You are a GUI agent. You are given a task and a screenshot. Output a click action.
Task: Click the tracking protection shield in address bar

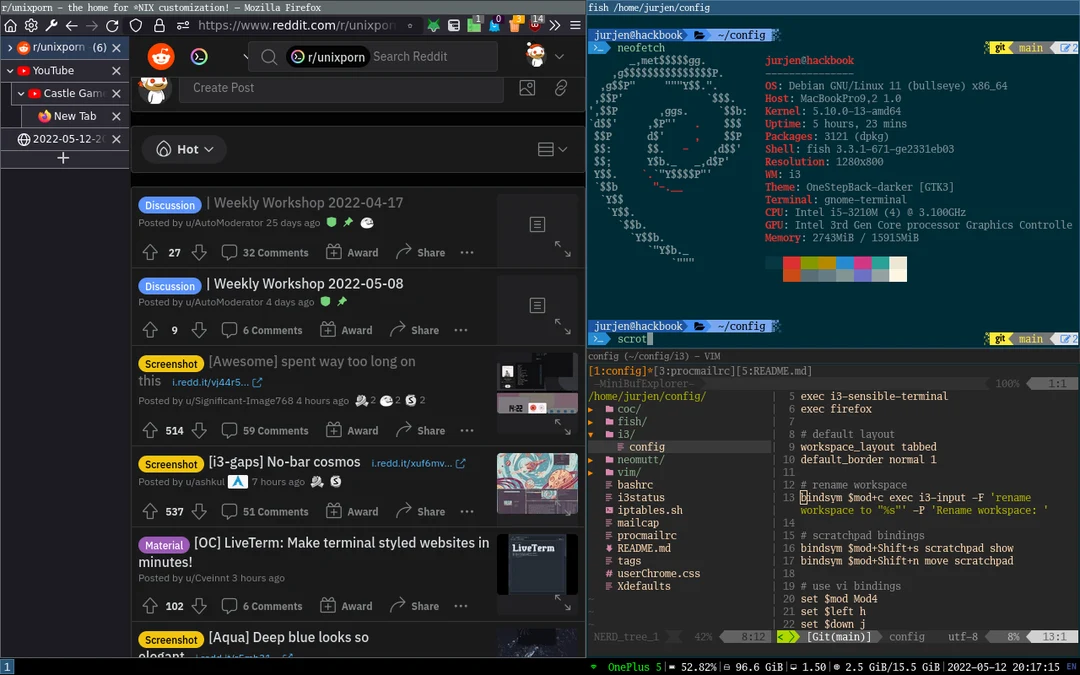[137, 26]
